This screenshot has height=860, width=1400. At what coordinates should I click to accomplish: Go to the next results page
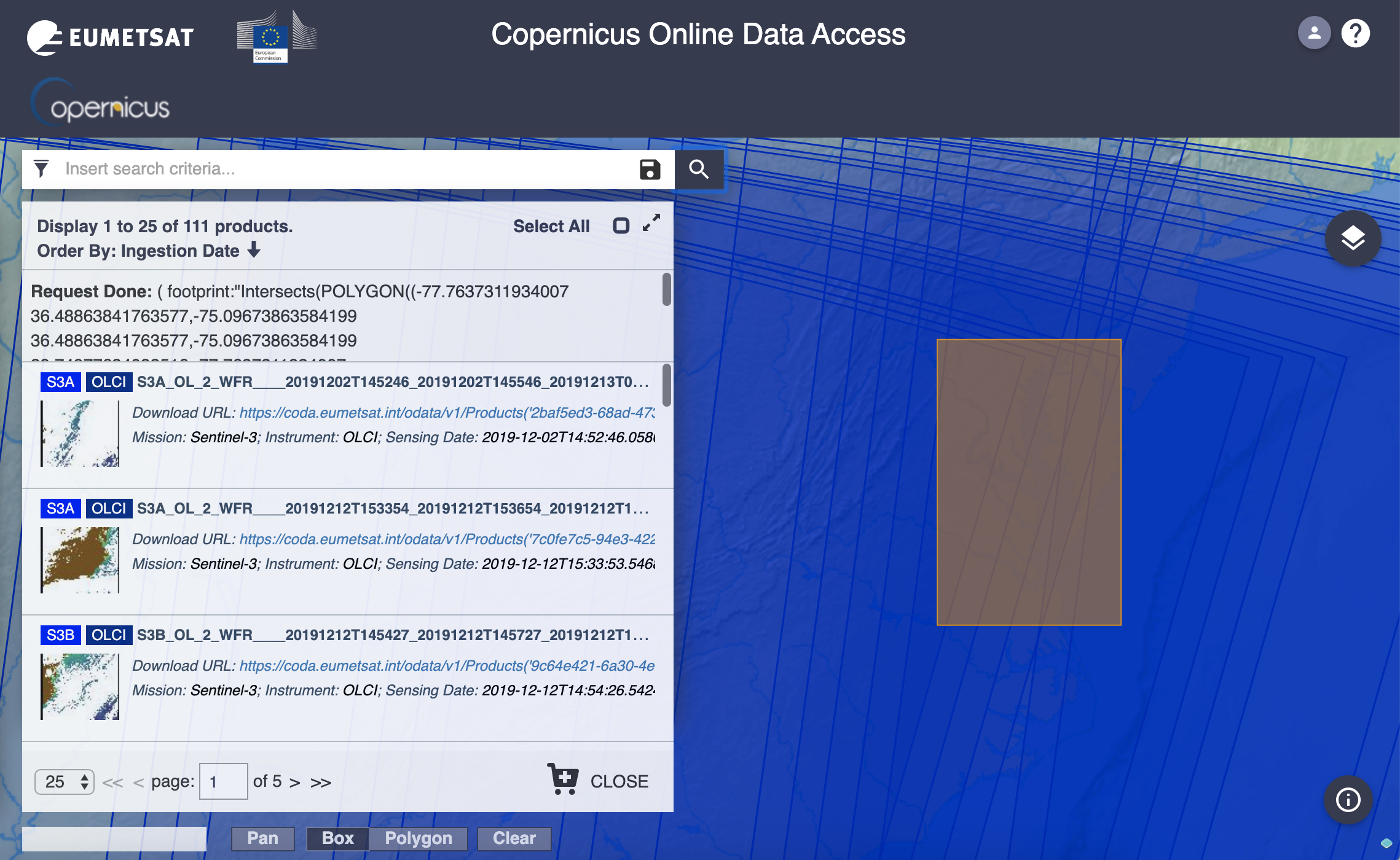[x=295, y=783]
